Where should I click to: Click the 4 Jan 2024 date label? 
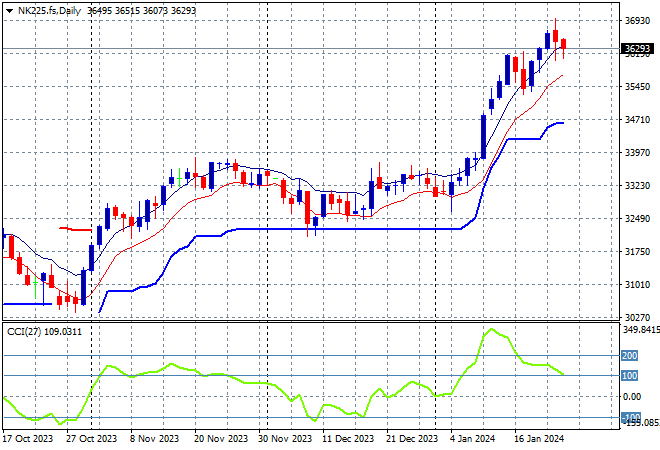(x=472, y=439)
